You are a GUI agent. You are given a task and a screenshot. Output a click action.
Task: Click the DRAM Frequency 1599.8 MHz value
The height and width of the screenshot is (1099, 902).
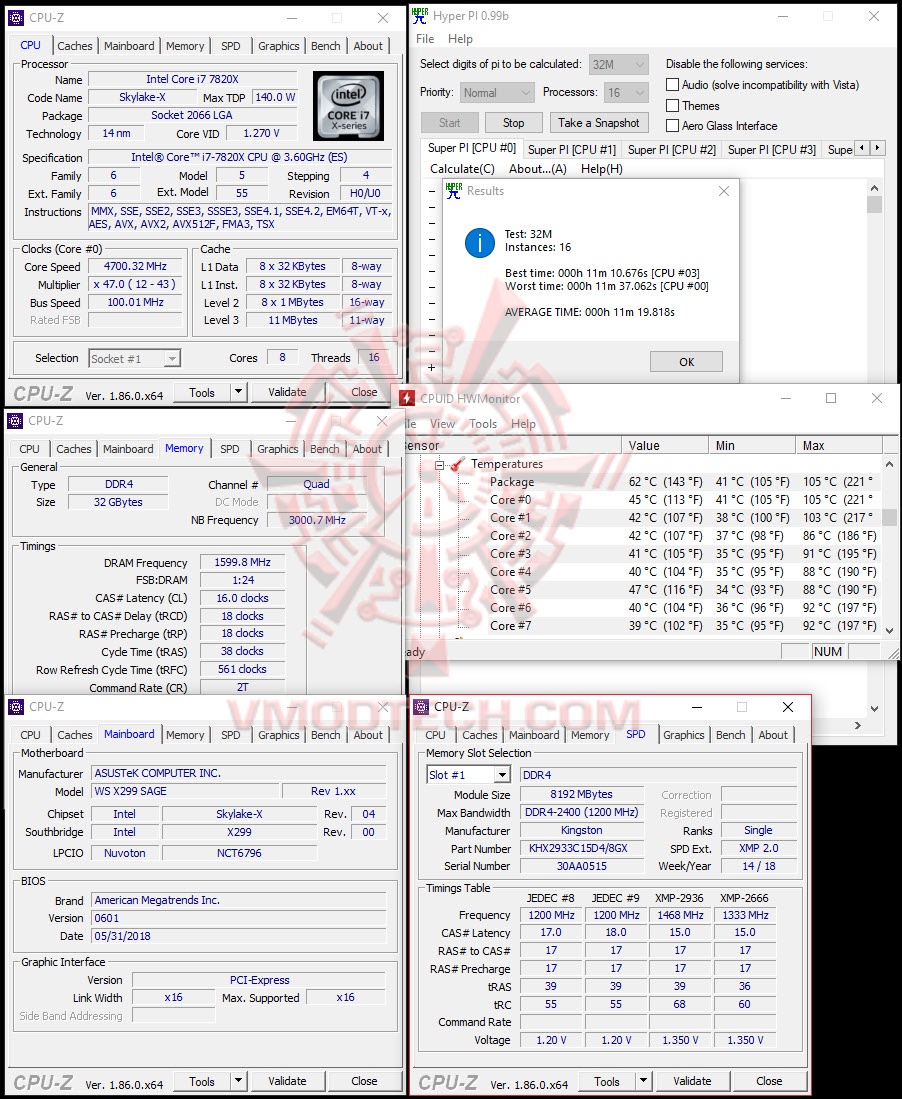tap(242, 562)
